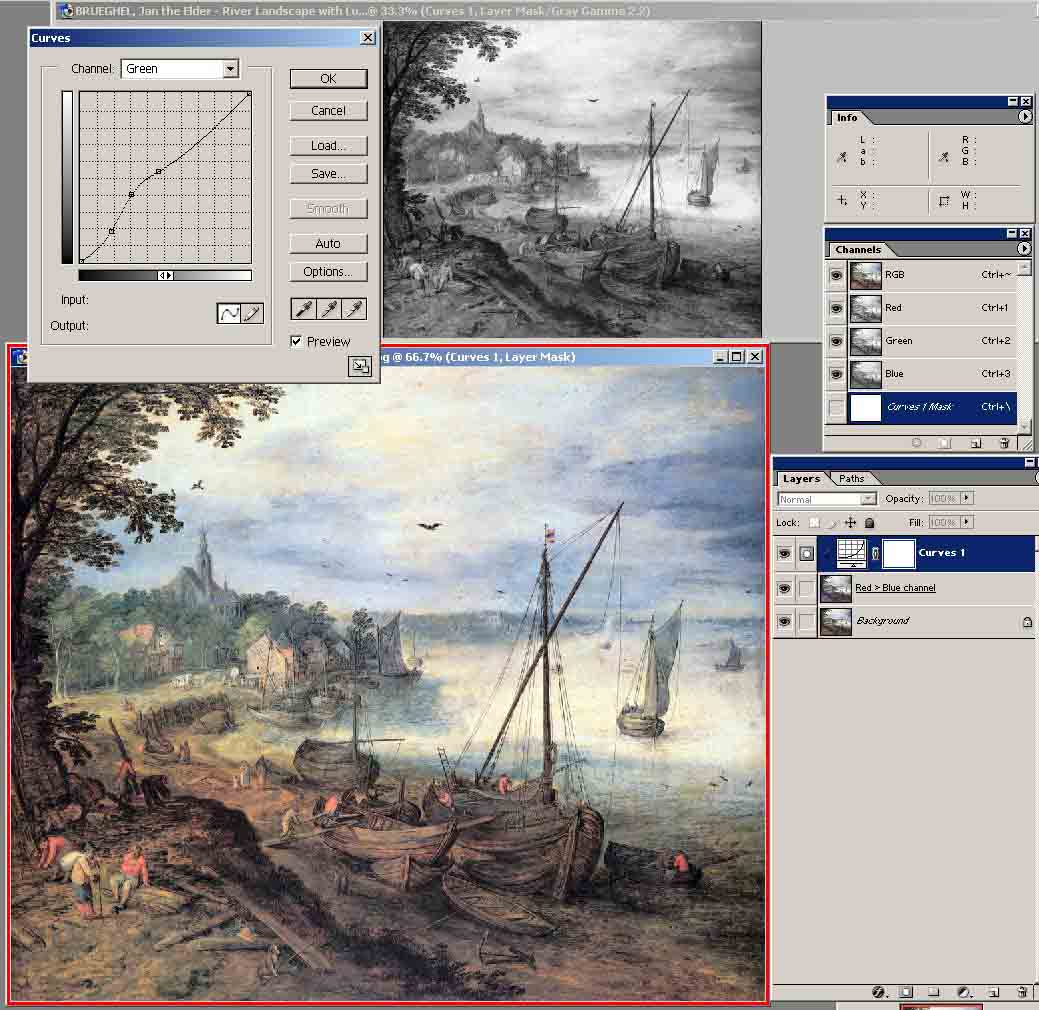Create new adjustment layer from Layers panel
Image resolution: width=1039 pixels, height=1010 pixels.
click(x=964, y=992)
